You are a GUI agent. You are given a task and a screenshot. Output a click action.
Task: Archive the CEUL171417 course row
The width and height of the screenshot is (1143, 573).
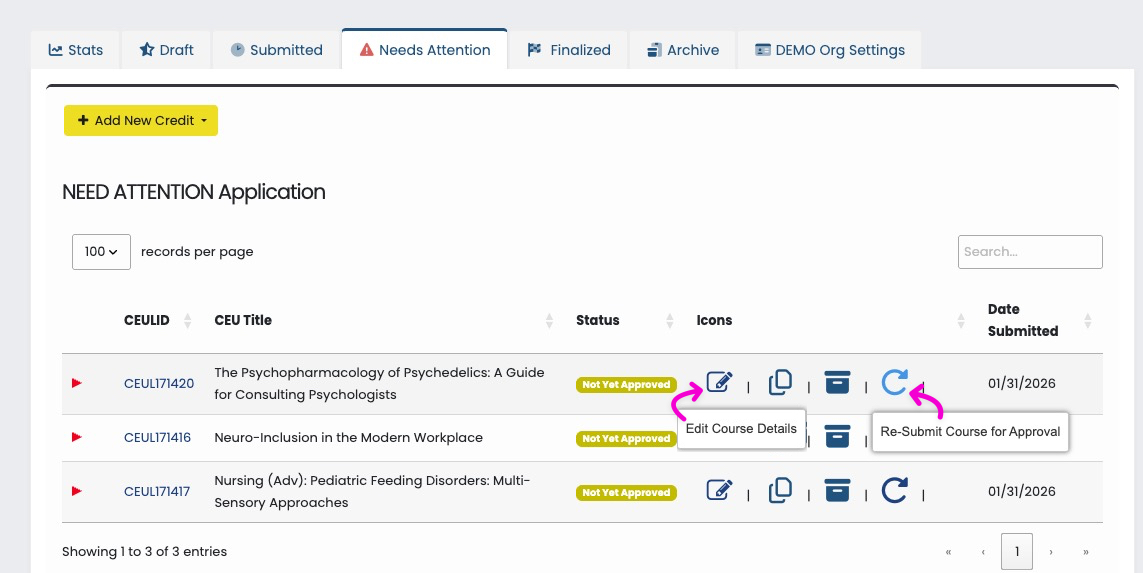(837, 490)
